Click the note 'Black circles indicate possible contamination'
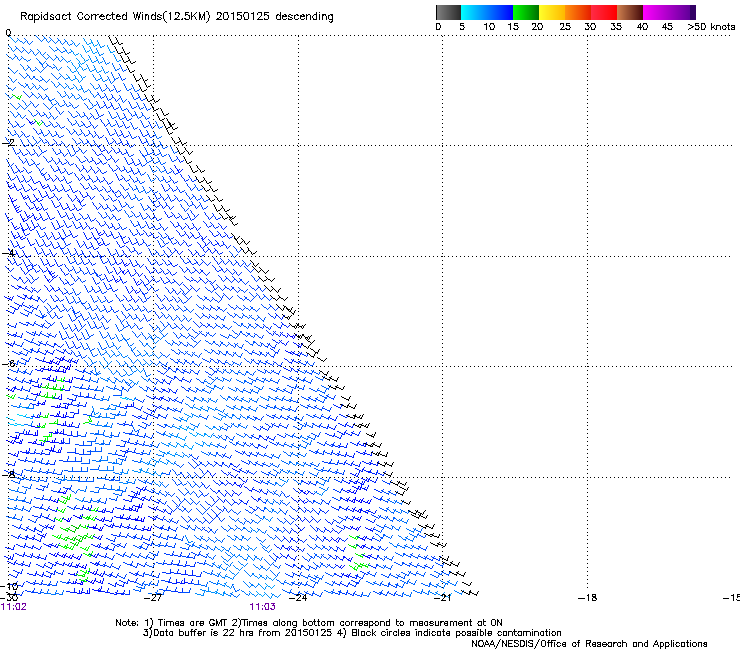740x650 pixels. pos(456,633)
